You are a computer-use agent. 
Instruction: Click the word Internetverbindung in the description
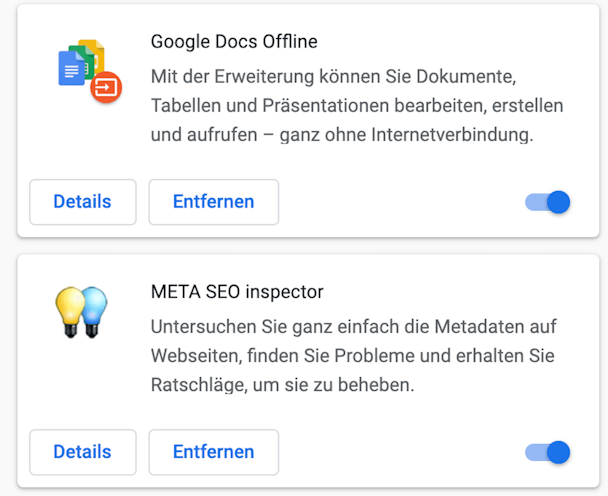pos(452,135)
